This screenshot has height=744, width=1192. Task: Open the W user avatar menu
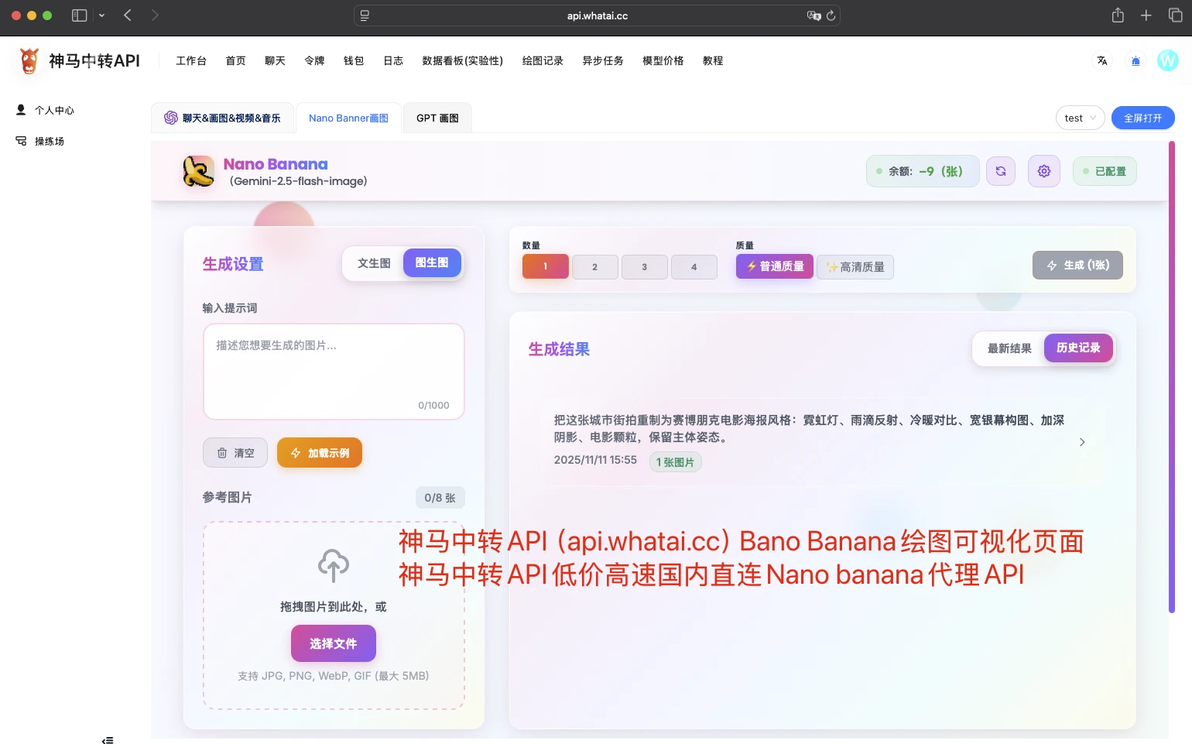[x=1168, y=60]
